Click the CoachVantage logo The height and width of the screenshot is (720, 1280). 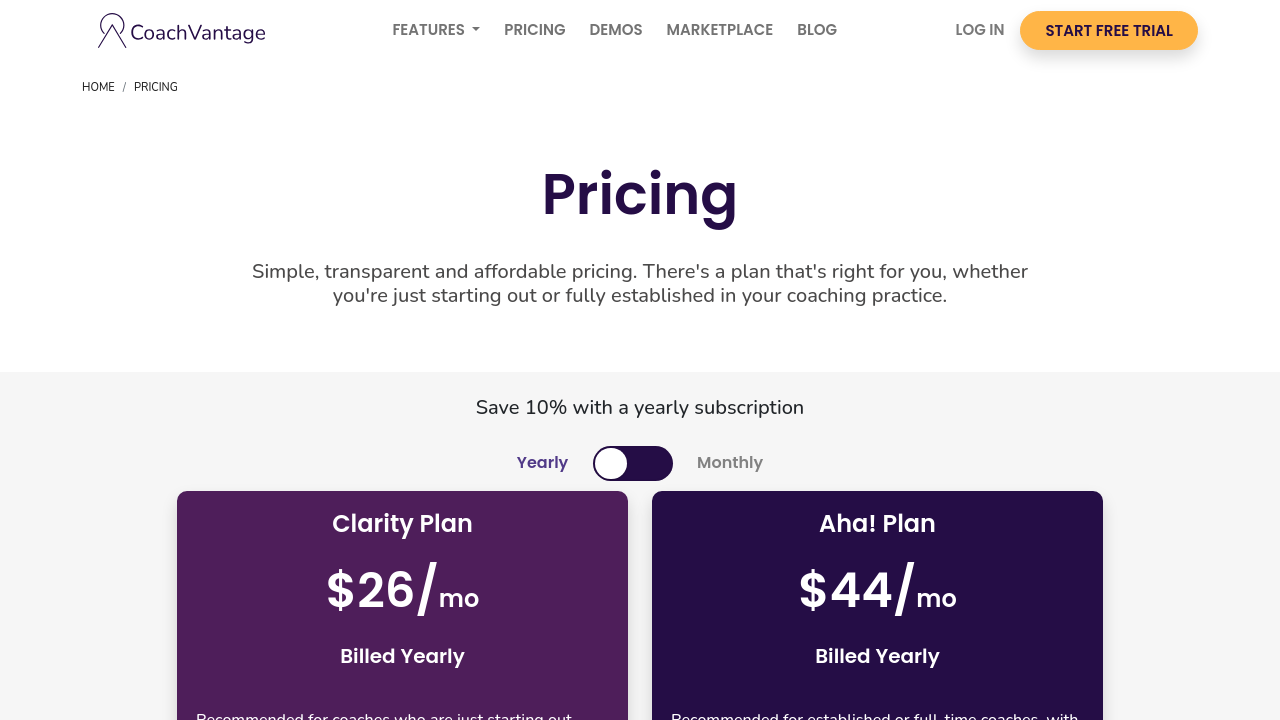(x=181, y=31)
